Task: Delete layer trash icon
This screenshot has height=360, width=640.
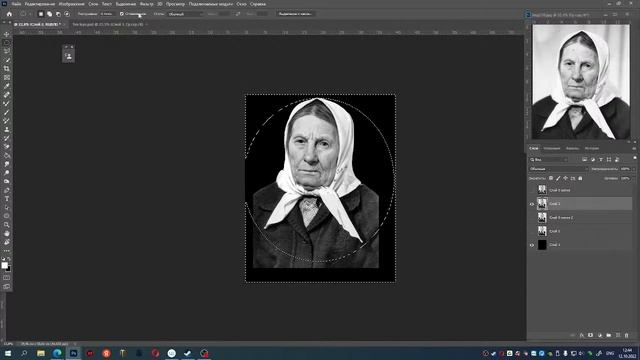Action: point(627,335)
